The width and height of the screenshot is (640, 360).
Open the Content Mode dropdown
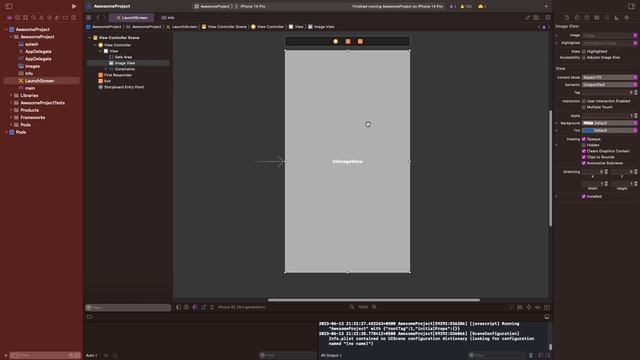point(609,77)
